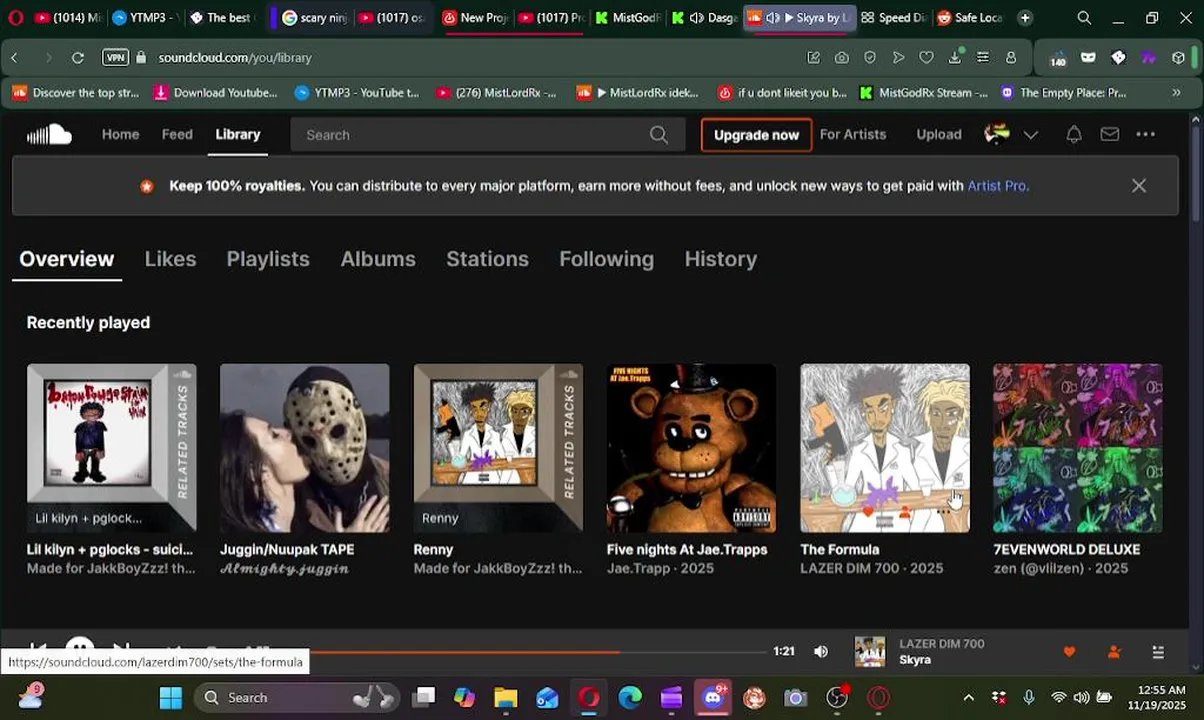
Task: Click Upload in SoundCloud header
Action: [939, 134]
